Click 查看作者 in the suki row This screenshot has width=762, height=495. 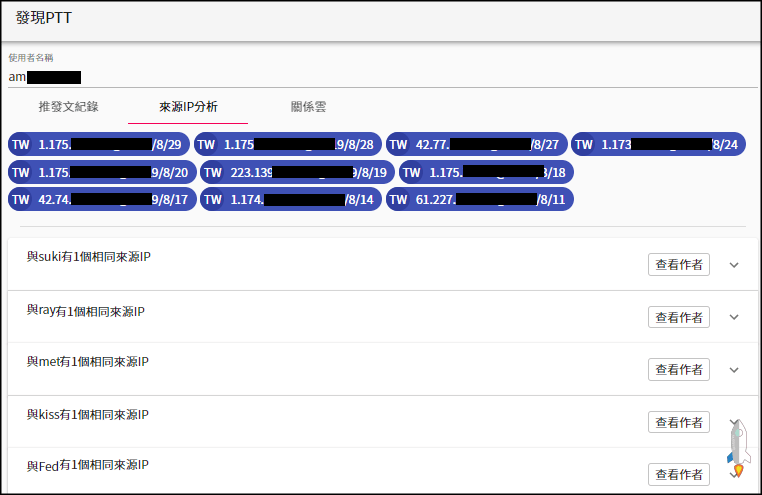(679, 265)
